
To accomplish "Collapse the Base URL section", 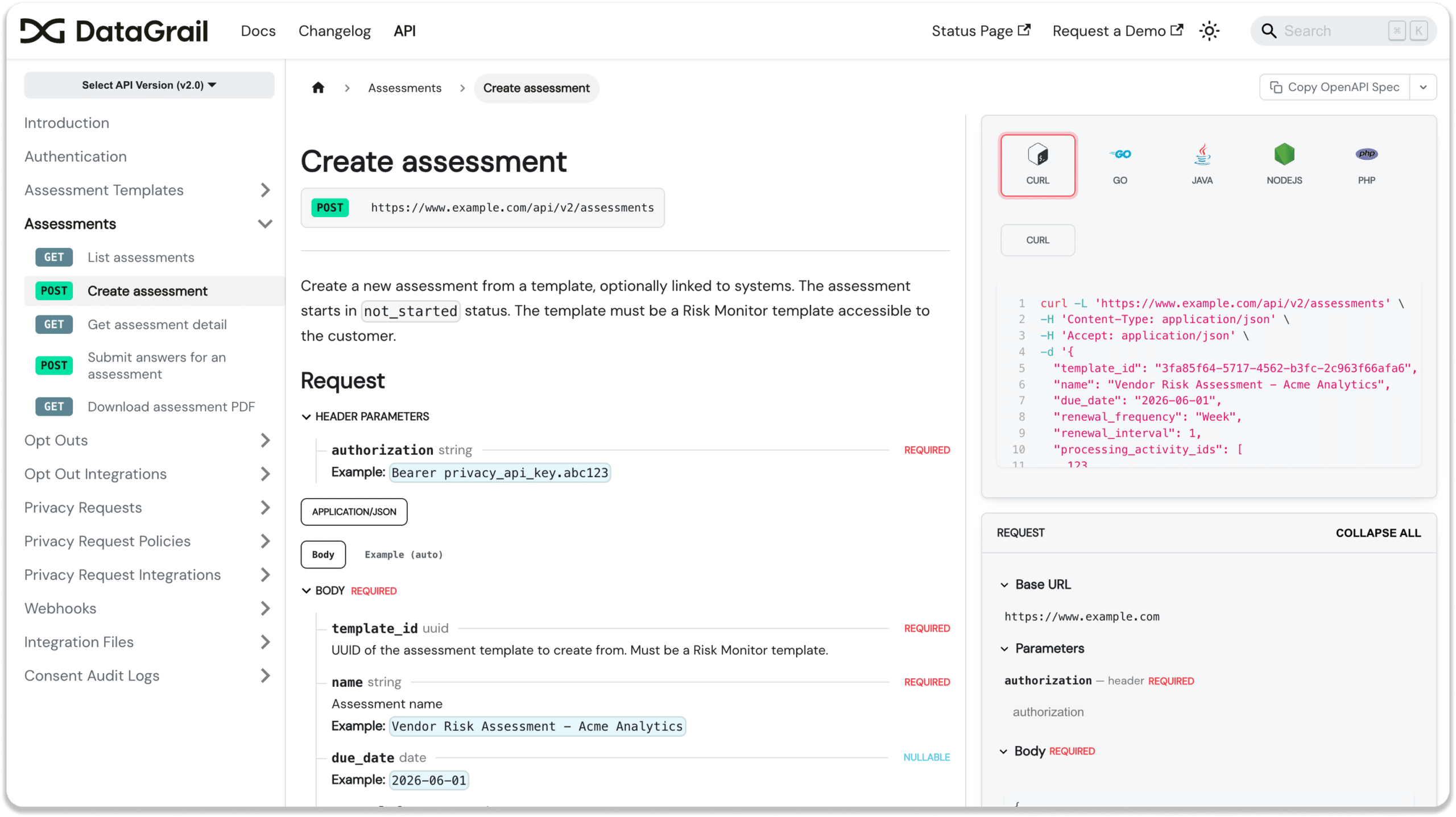I will click(1036, 584).
